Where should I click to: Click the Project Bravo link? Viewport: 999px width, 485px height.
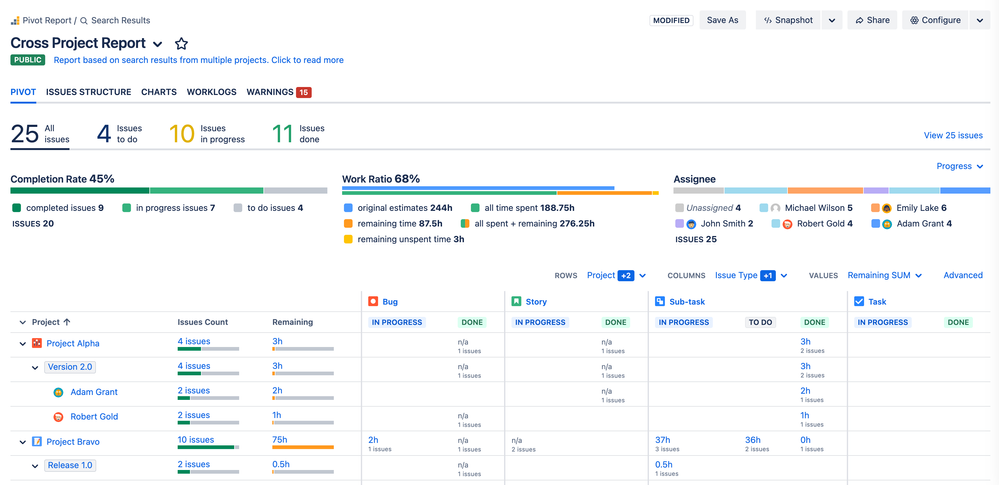[x=73, y=442]
